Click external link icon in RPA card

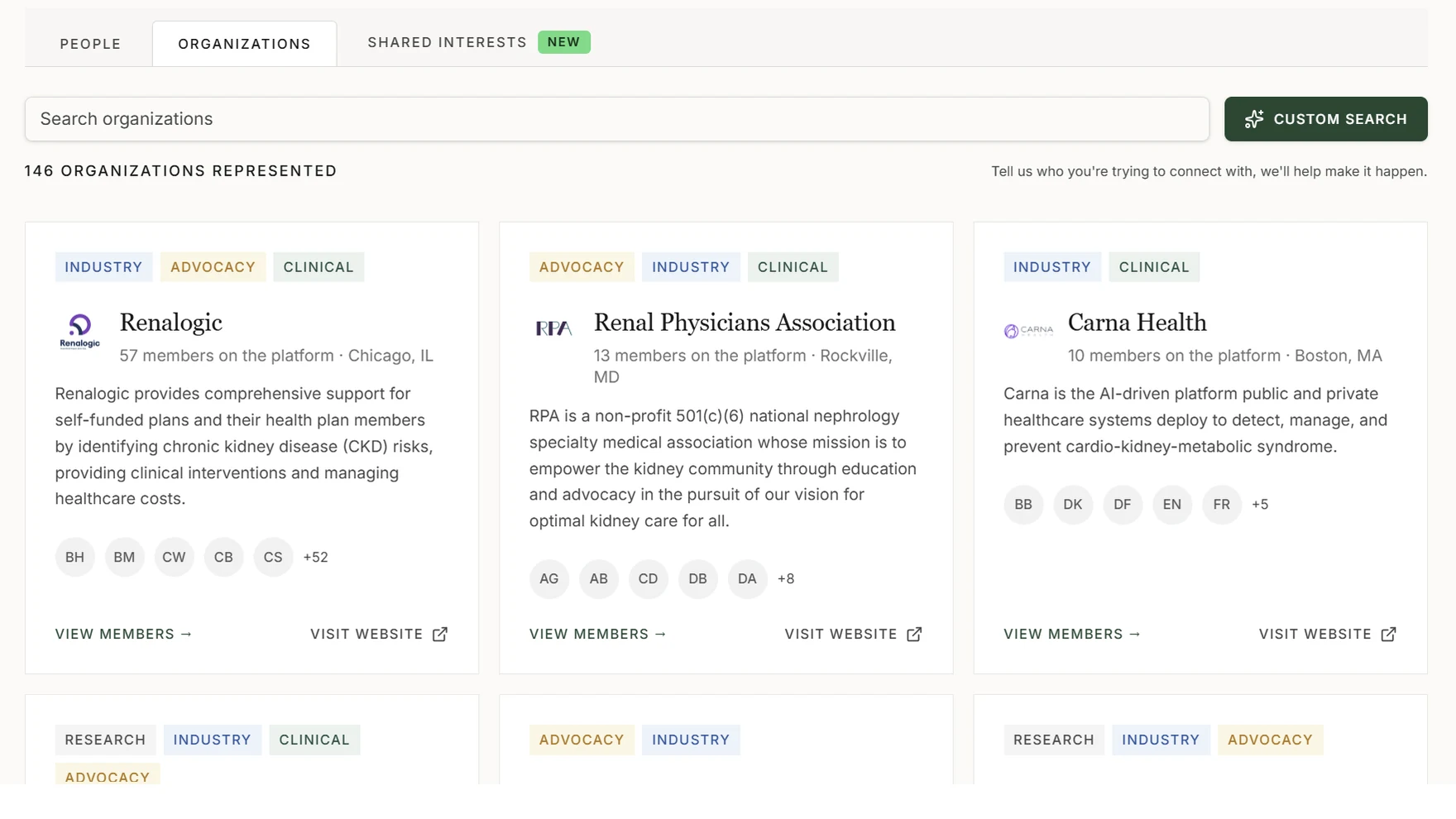914,634
